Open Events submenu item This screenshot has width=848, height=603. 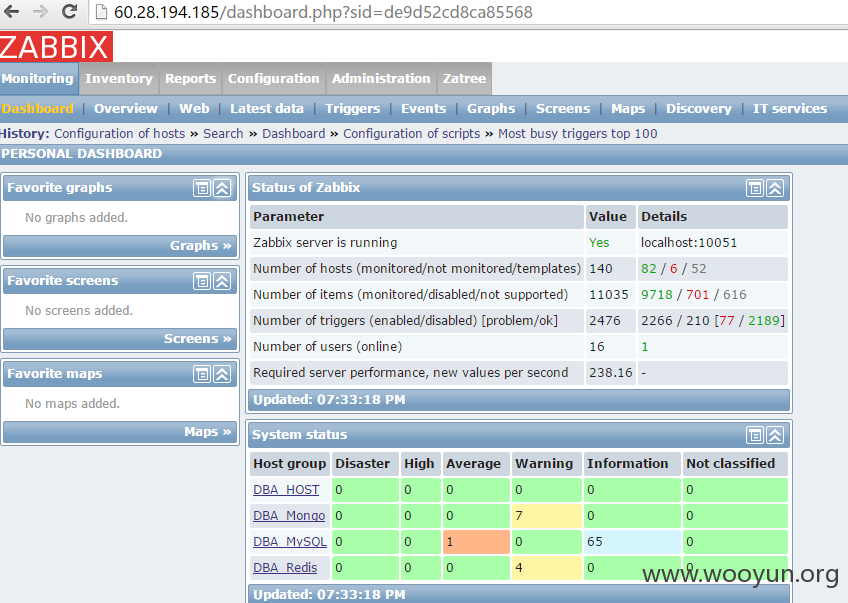[423, 109]
